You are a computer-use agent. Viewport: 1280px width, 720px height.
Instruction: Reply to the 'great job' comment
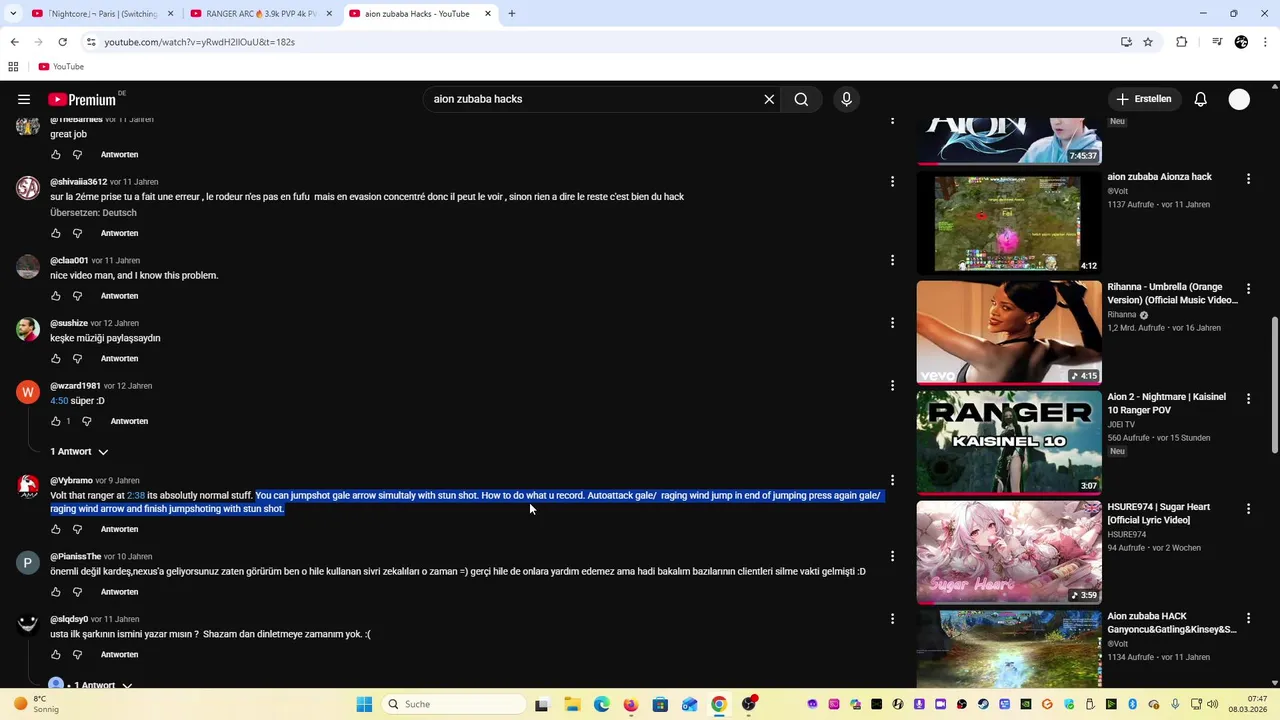(119, 155)
